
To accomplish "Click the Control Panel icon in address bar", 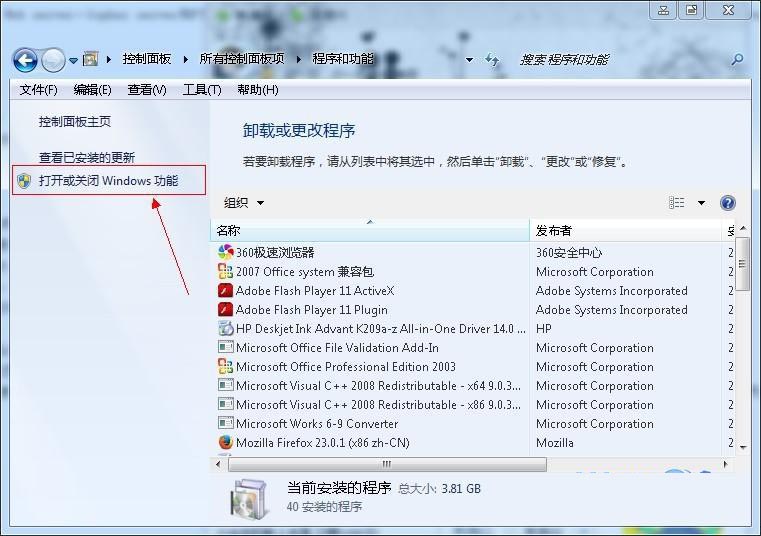I will pos(90,59).
